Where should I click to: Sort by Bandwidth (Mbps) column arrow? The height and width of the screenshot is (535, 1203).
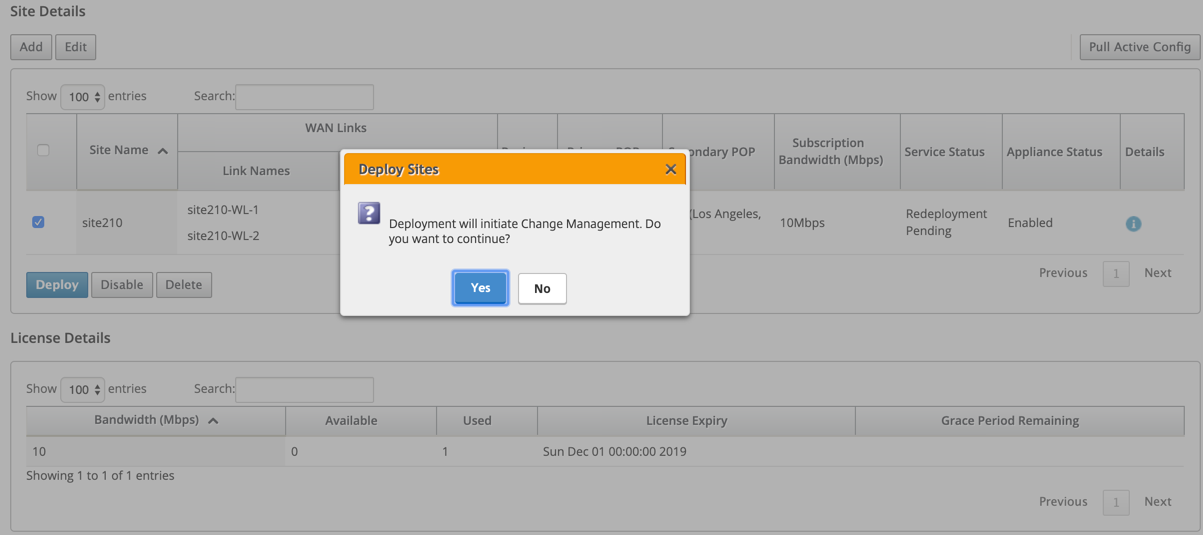pyautogui.click(x=213, y=421)
